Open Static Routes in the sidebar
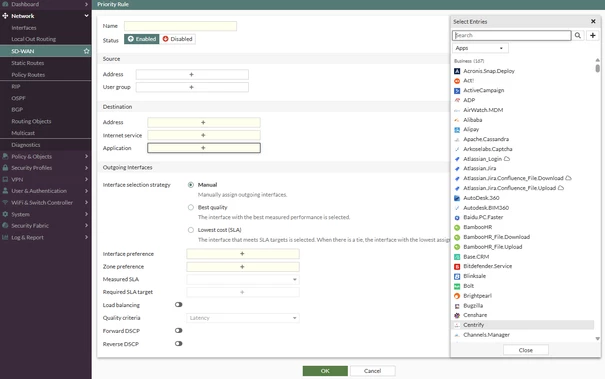Screen dimensions: 605x379 (x=27, y=63)
